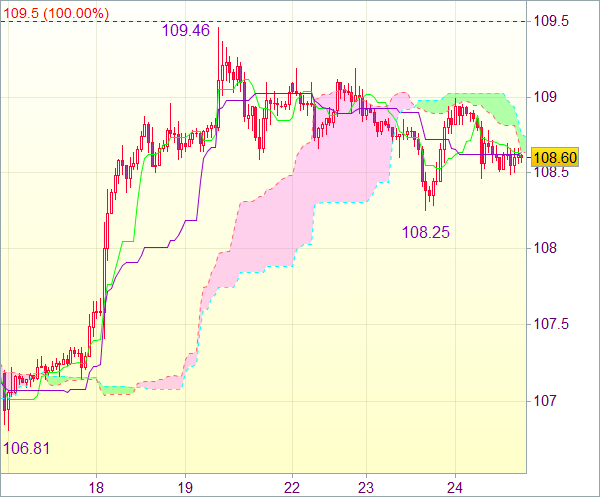The image size is (600, 497).
Task: Click the 107 price axis label
Action: click(545, 401)
